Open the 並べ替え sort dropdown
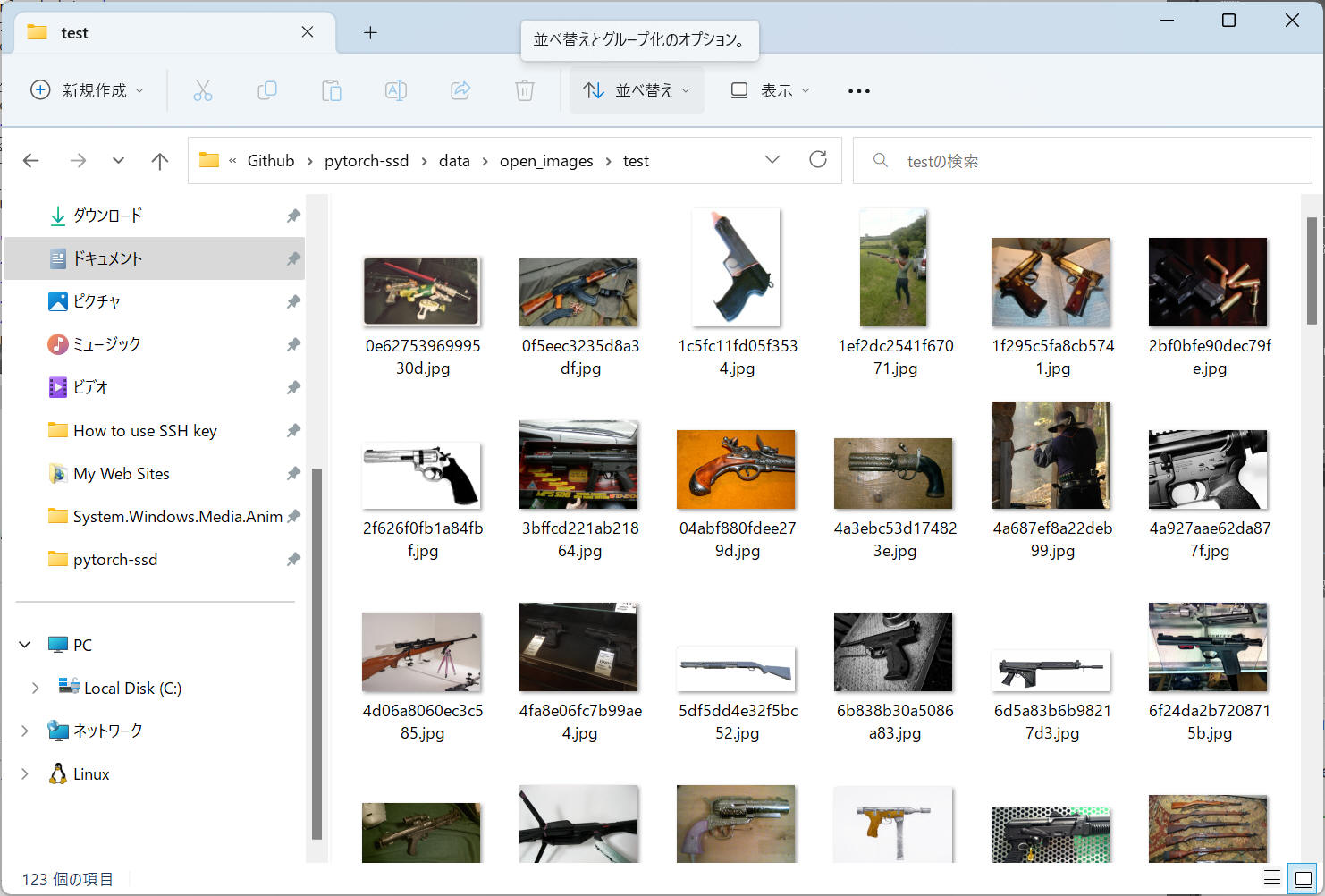This screenshot has height=896, width=1325. coord(637,90)
